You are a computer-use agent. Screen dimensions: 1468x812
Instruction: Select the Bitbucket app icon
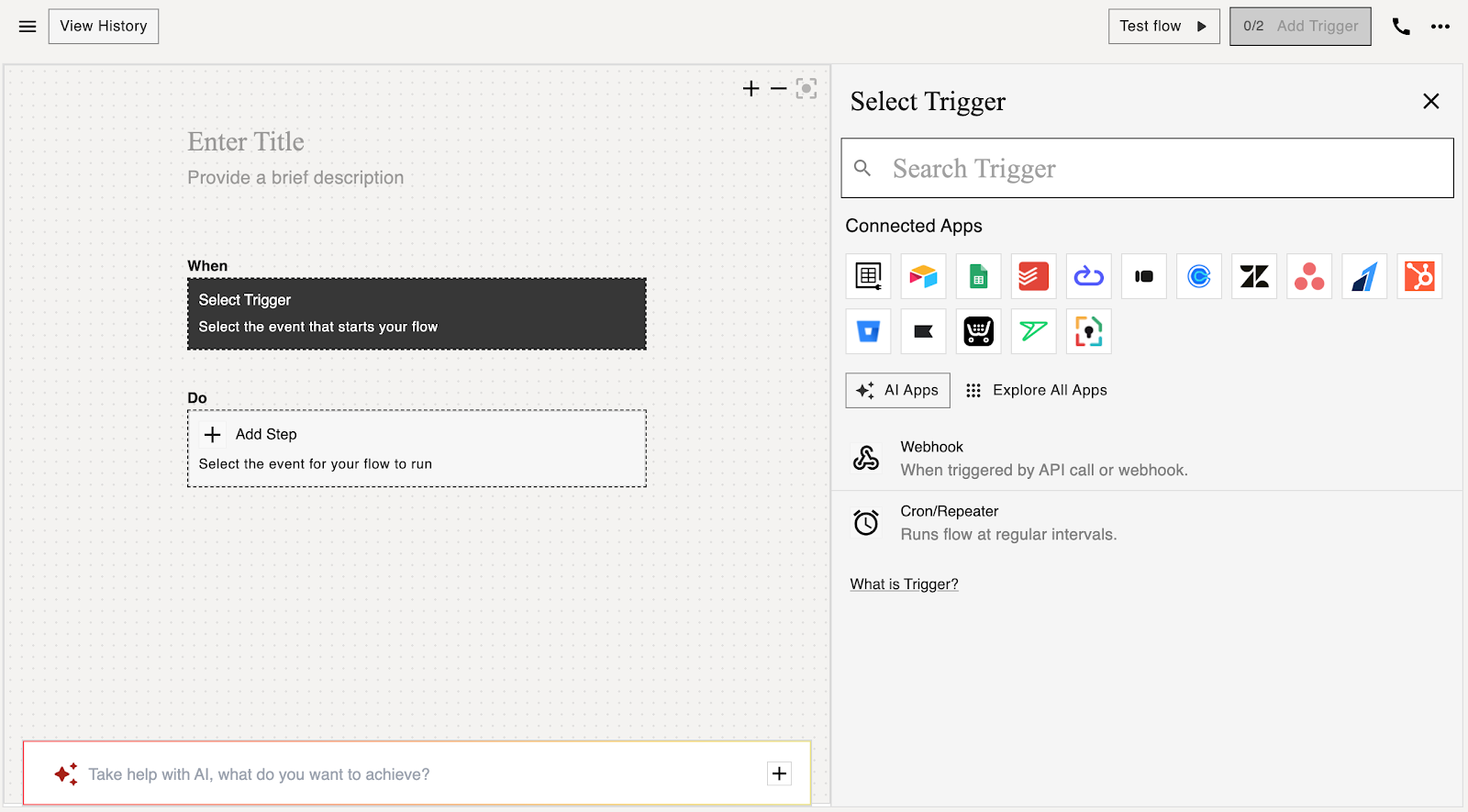(x=868, y=331)
